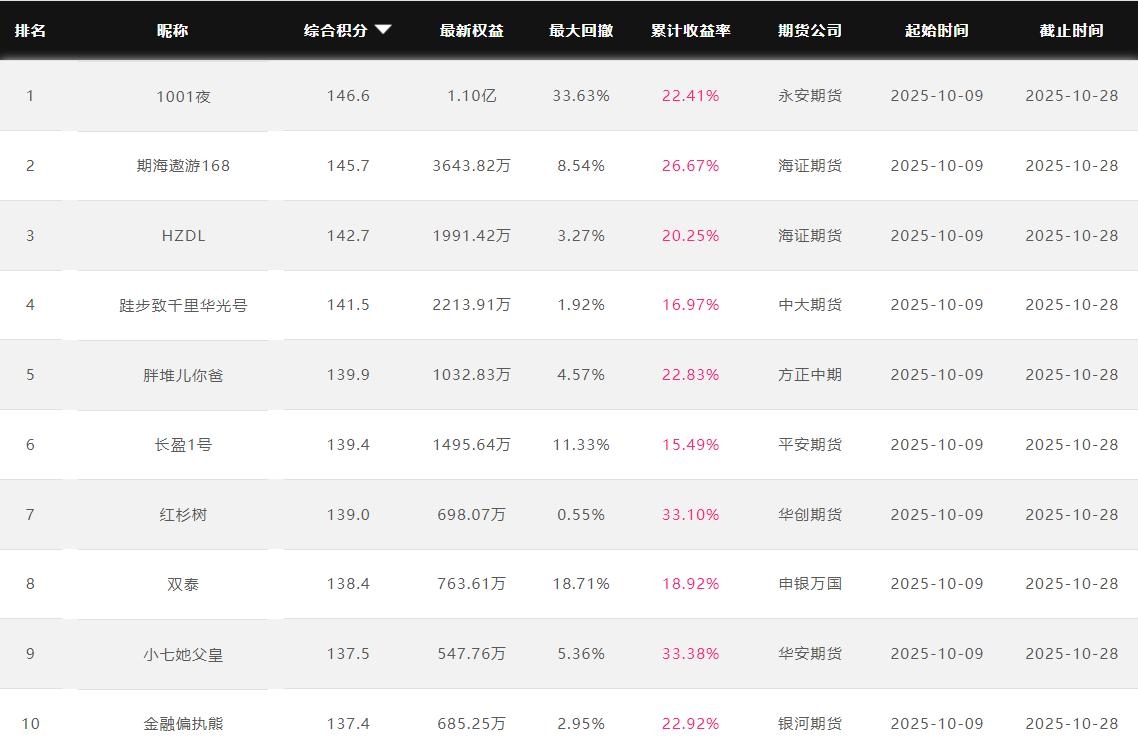Viewport: 1138px width, 755px height.
Task: Sort by the 排名 column header
Action: pyautogui.click(x=30, y=30)
